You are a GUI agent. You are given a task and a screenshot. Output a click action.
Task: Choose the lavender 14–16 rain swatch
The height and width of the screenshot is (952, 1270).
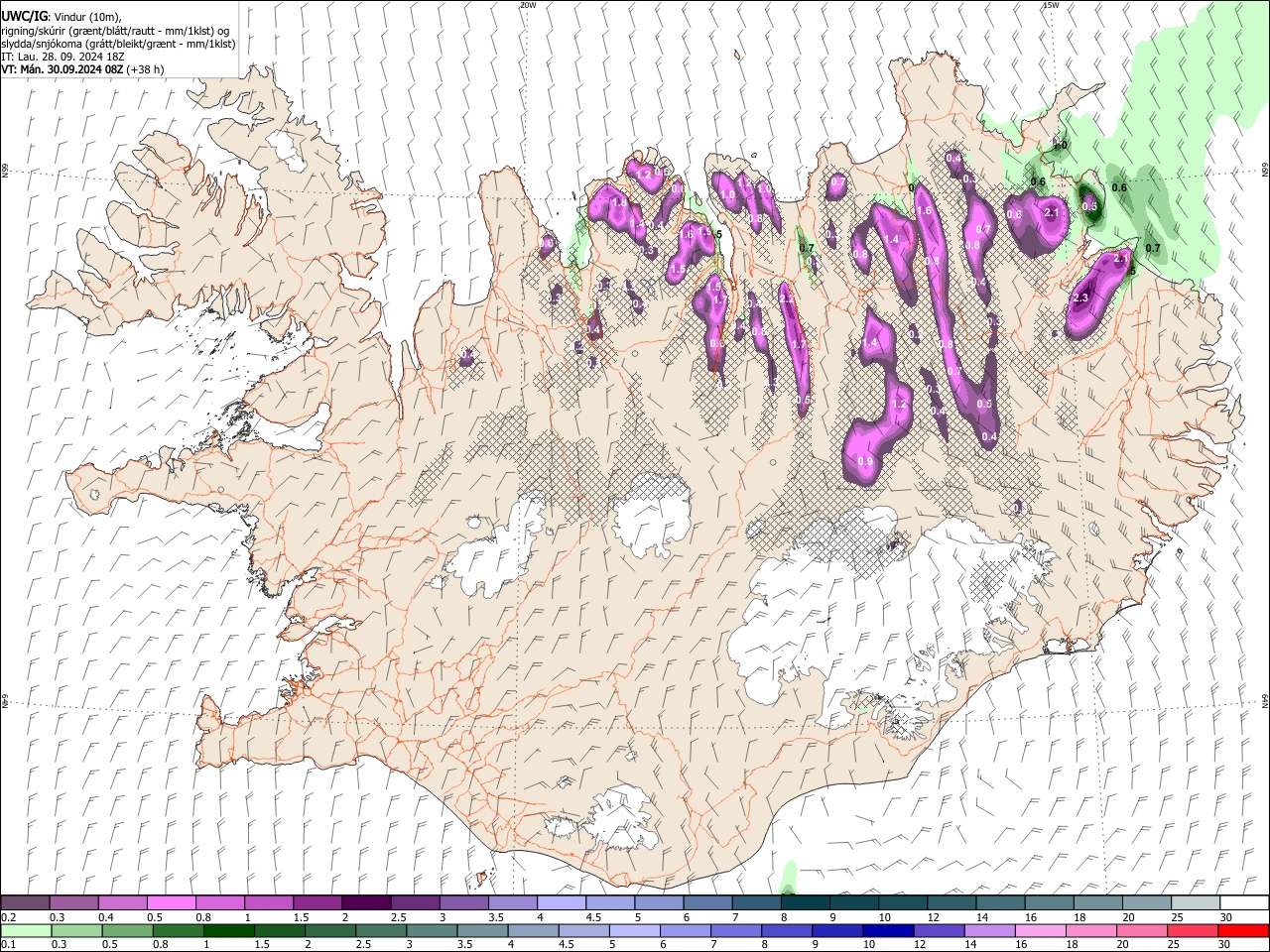(x=988, y=930)
